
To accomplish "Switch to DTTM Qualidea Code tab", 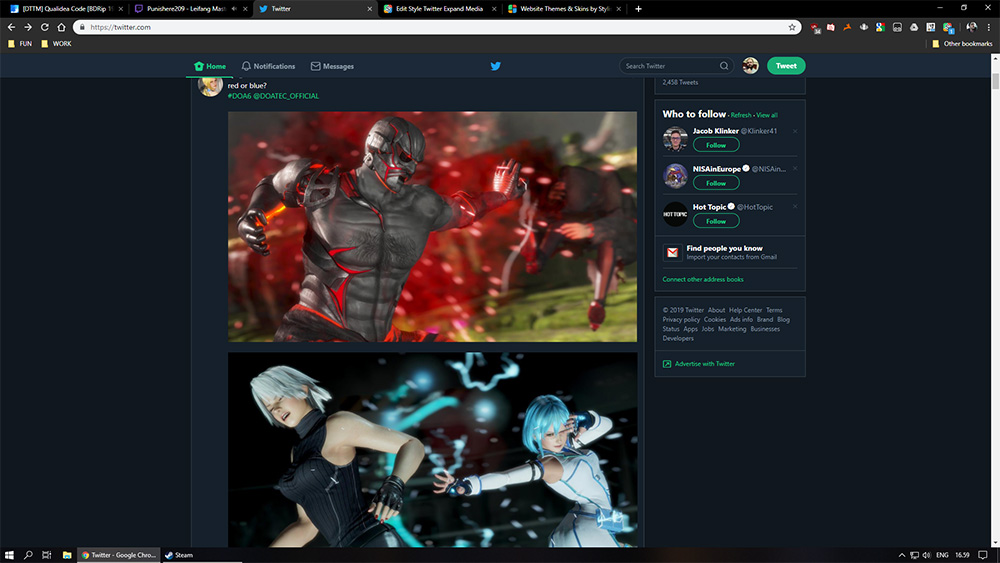I will point(66,9).
